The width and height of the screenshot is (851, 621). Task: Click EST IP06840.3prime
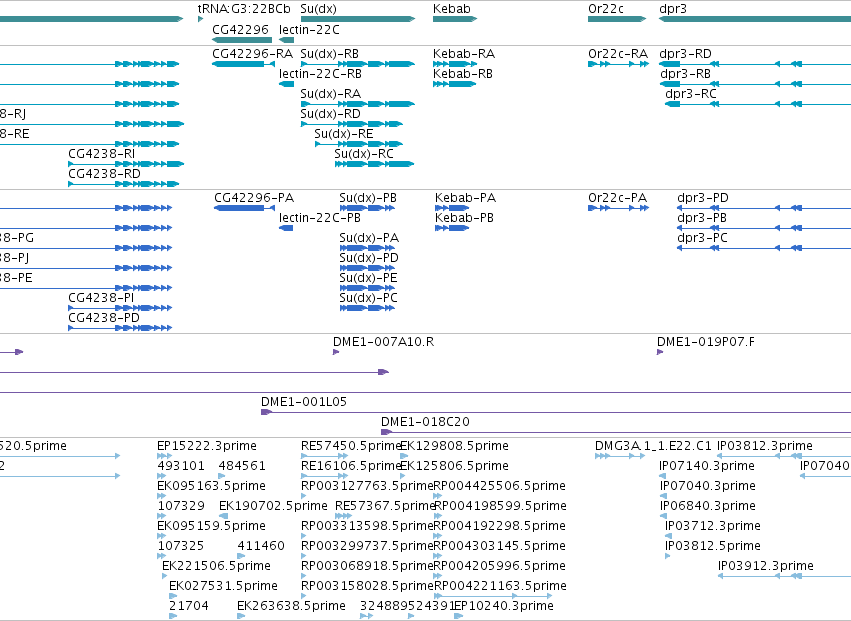[x=663, y=516]
